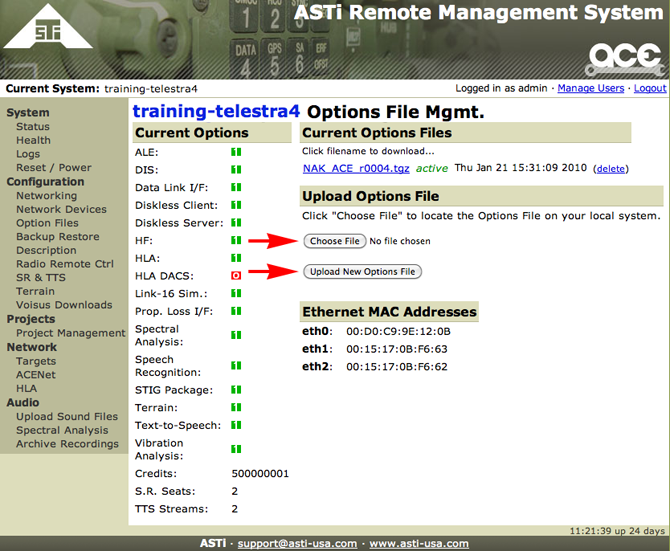The width and height of the screenshot is (670, 551).
Task: Open Voisus Downloads page
Action: [x=64, y=305]
